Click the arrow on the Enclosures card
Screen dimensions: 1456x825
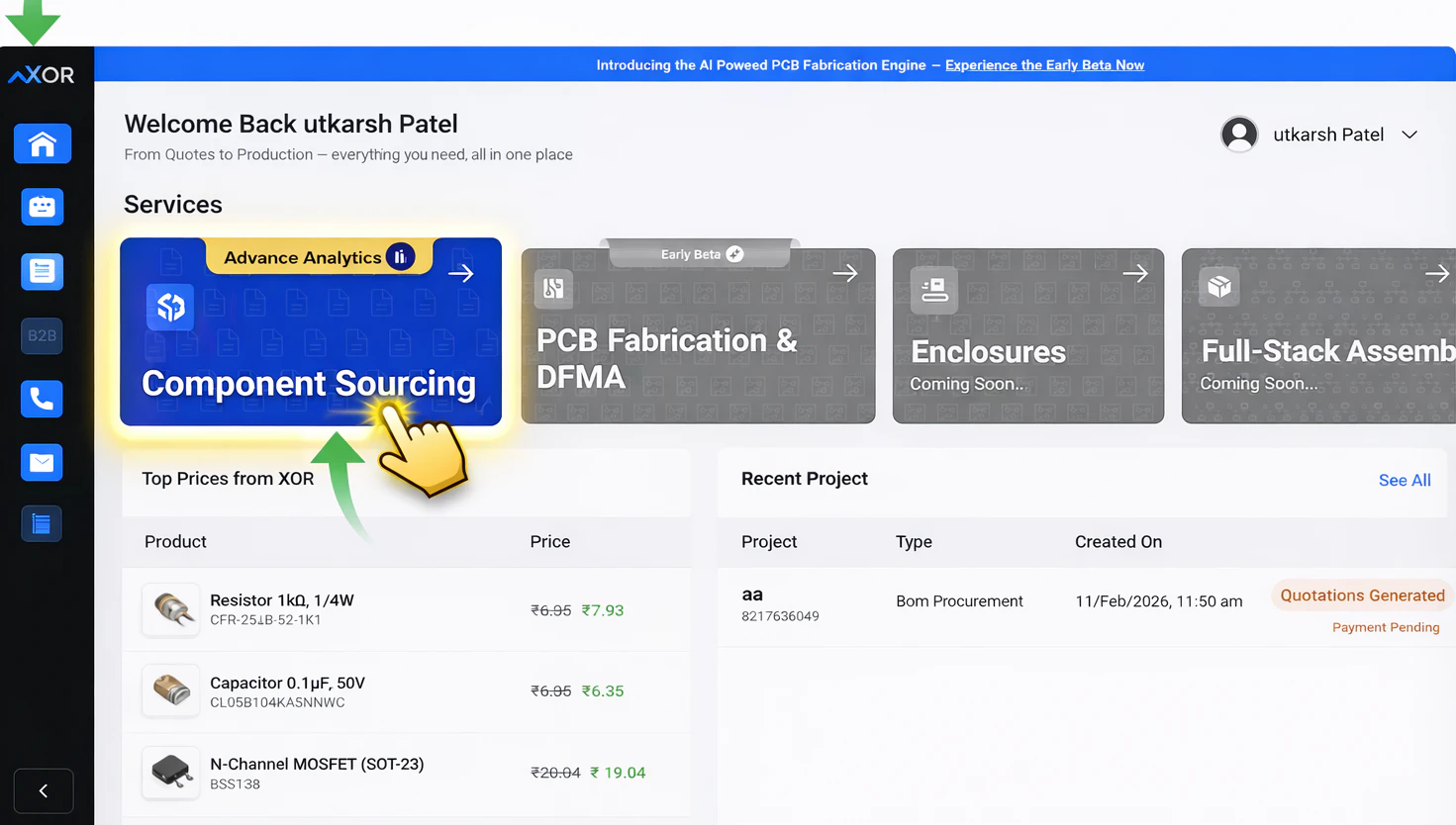(1135, 273)
